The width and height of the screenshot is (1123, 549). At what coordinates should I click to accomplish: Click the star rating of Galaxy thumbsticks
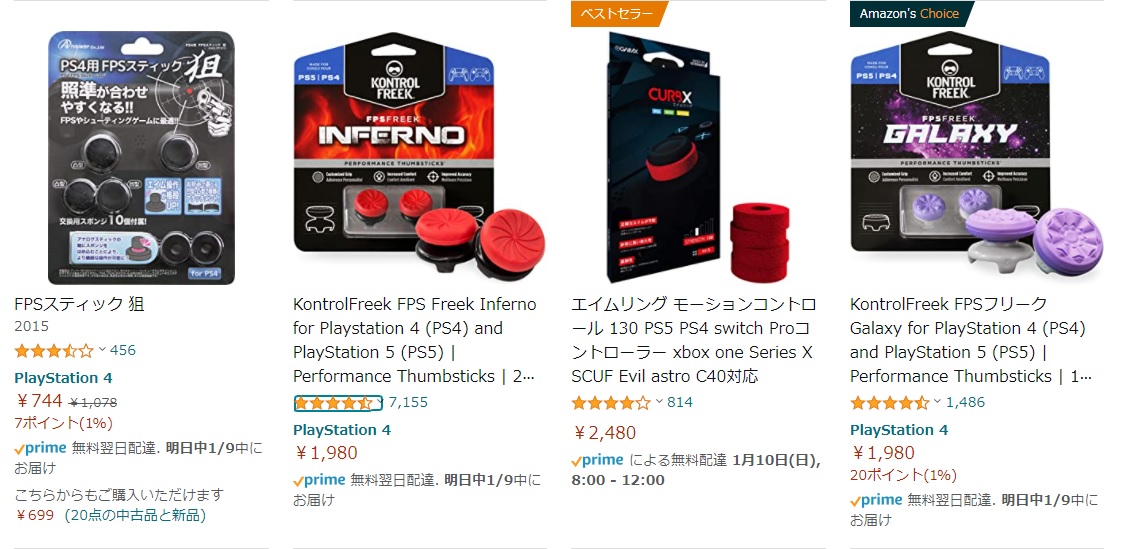point(890,403)
